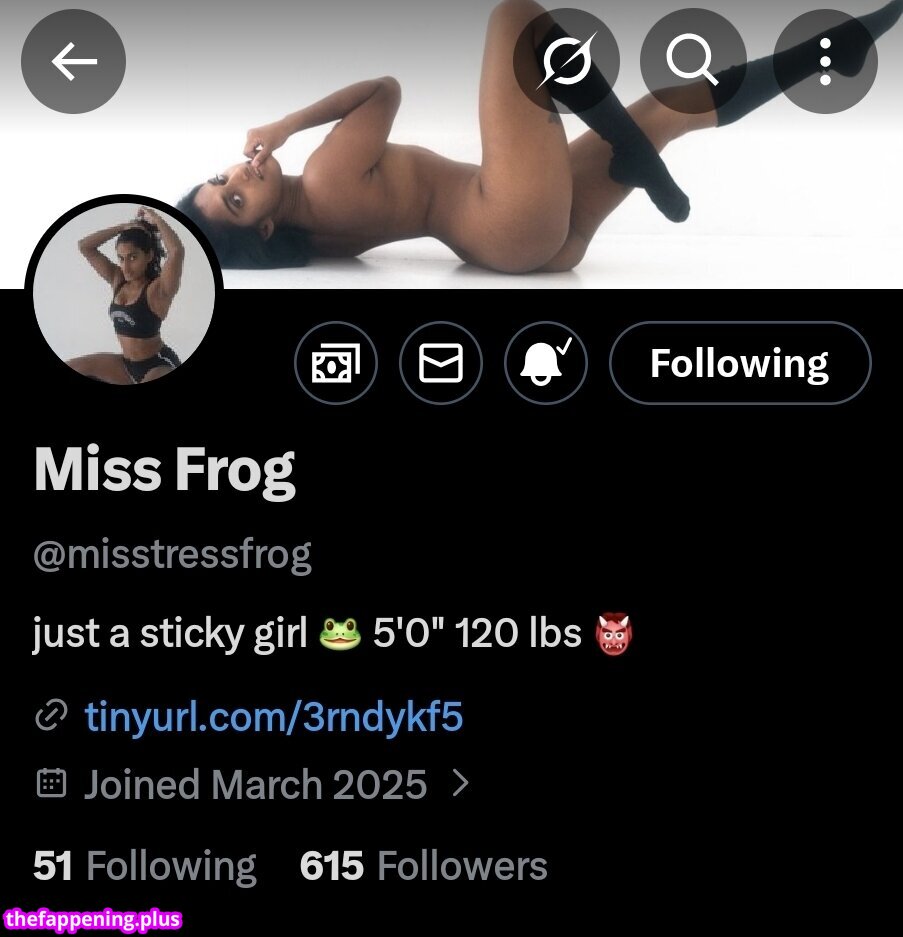View the circular profile picture
Screen dimensions: 903x937
coord(124,293)
